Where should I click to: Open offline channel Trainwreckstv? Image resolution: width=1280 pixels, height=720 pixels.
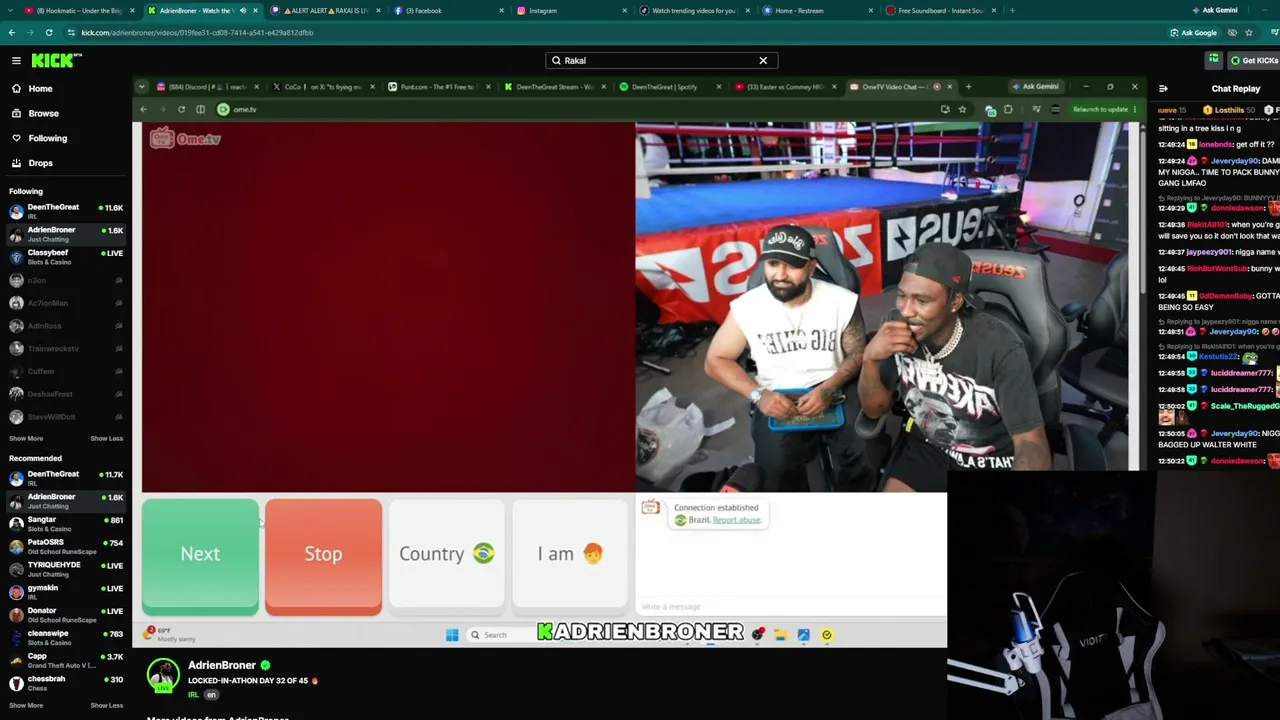click(65, 348)
